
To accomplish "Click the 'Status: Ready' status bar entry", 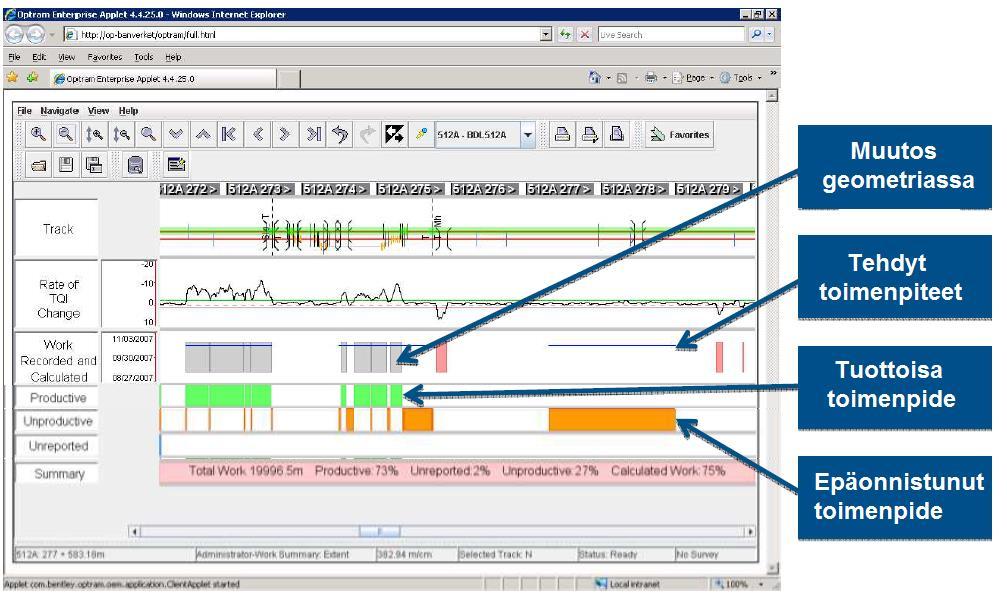I will coord(608,554).
